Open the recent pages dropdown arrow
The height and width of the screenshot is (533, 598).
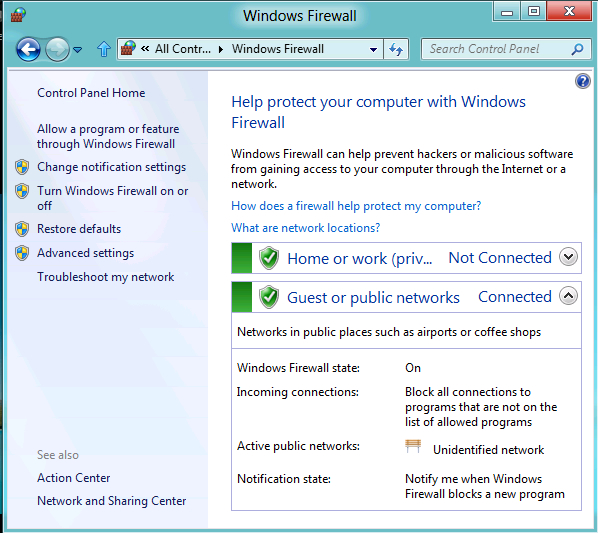pyautogui.click(x=78, y=50)
